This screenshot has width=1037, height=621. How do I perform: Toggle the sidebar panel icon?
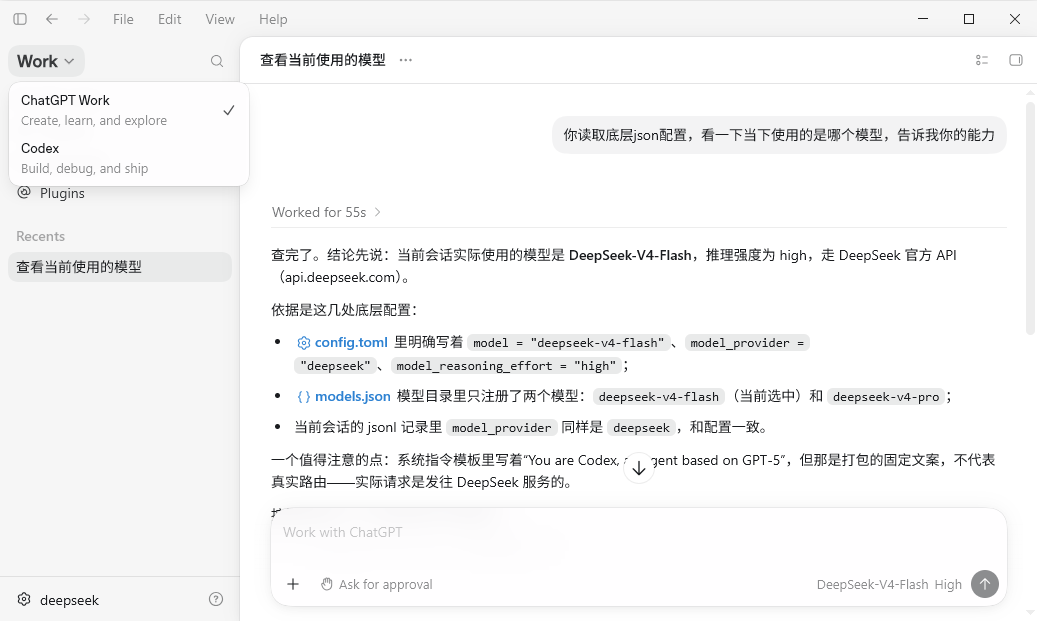pos(20,19)
